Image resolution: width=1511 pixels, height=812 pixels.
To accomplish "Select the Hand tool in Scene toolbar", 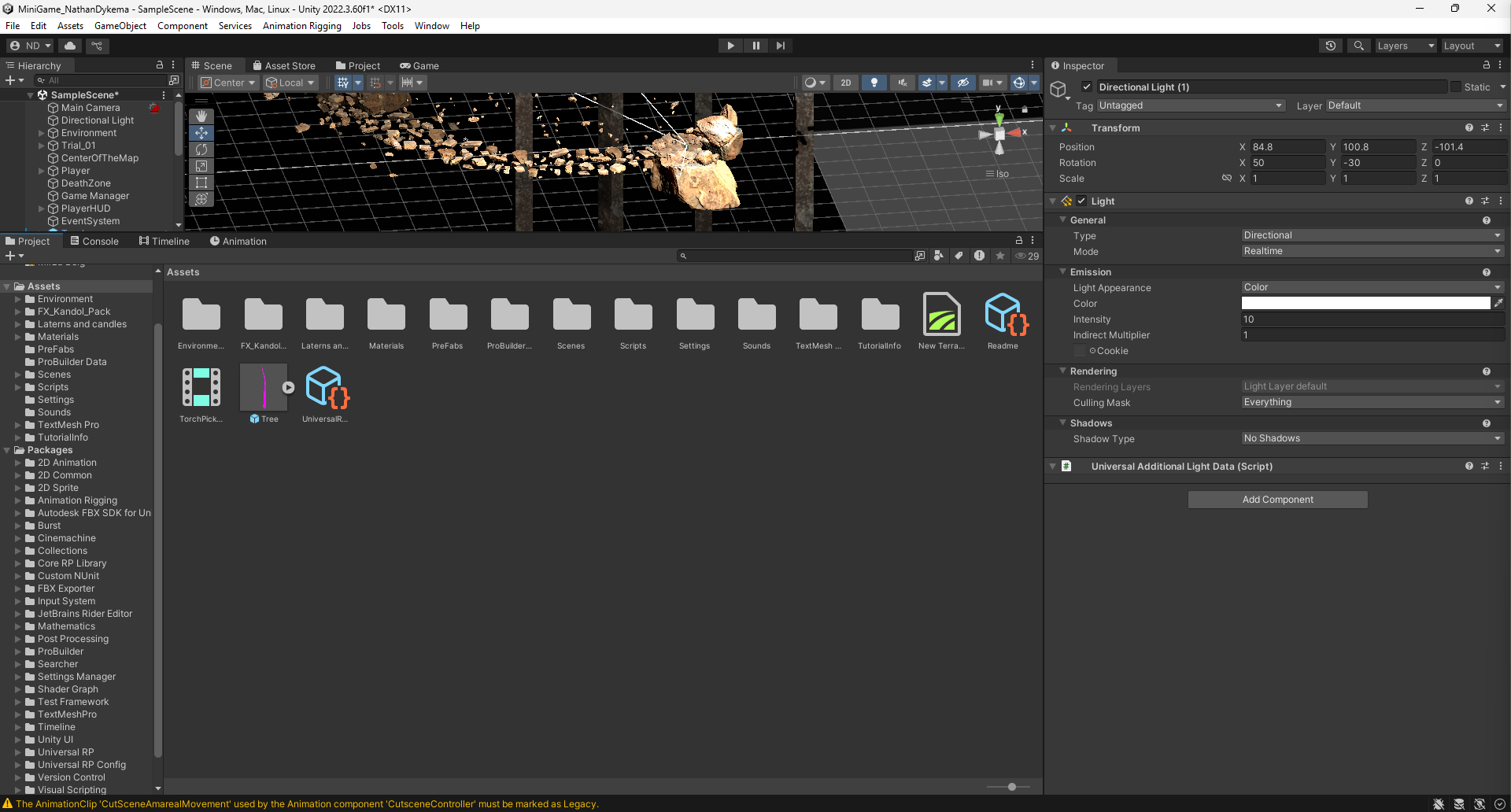I will click(201, 116).
